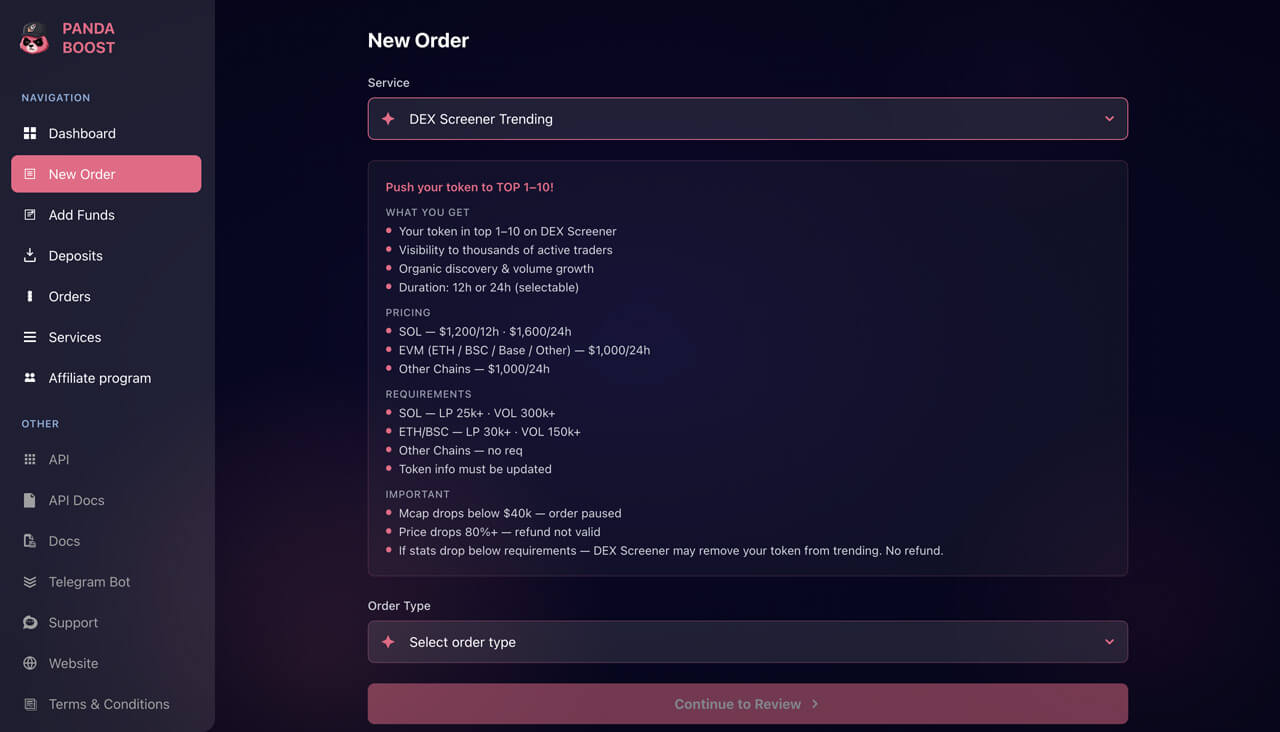
Task: Click the Affiliate program people icon
Action: [30, 378]
